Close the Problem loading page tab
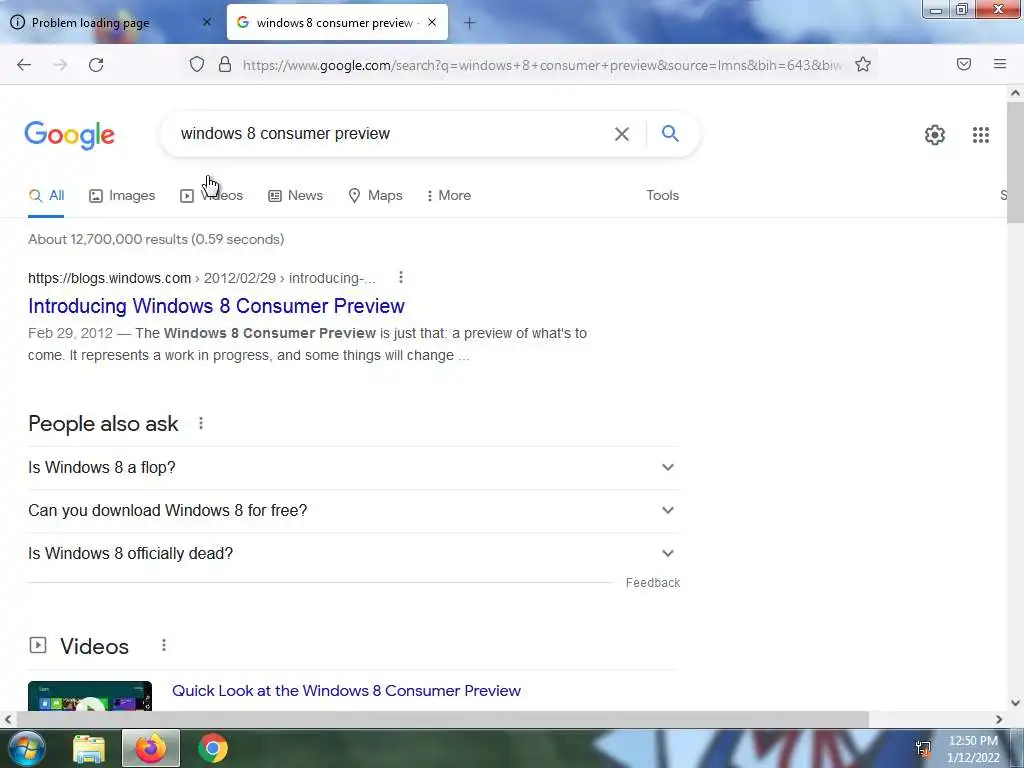The height and width of the screenshot is (768, 1024). (206, 22)
